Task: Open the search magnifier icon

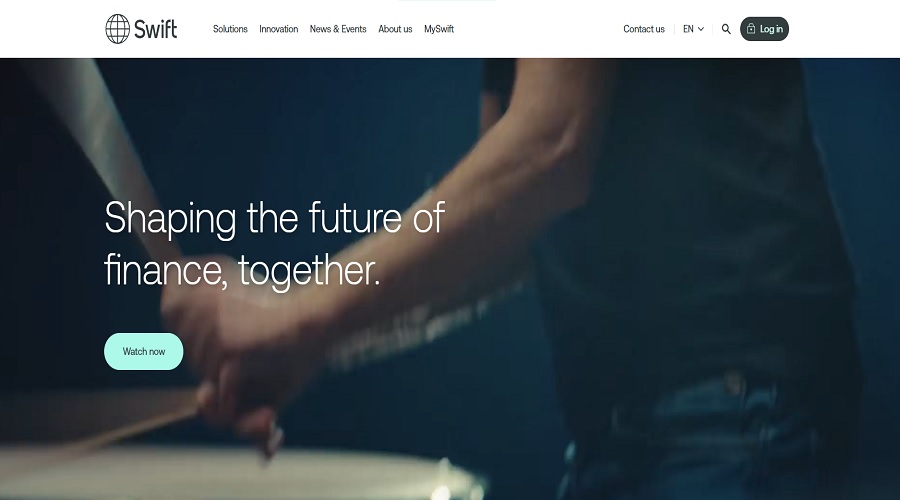Action: pos(726,29)
